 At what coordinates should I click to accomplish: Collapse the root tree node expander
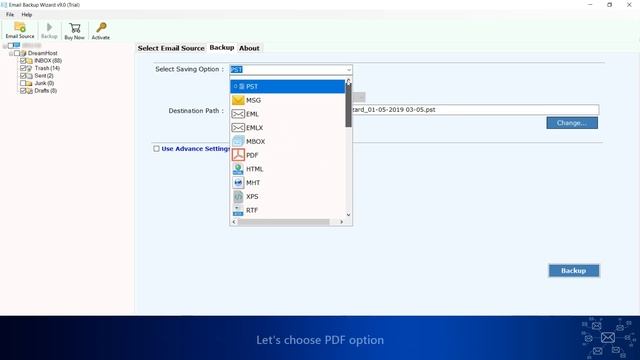pyautogui.click(x=4, y=46)
